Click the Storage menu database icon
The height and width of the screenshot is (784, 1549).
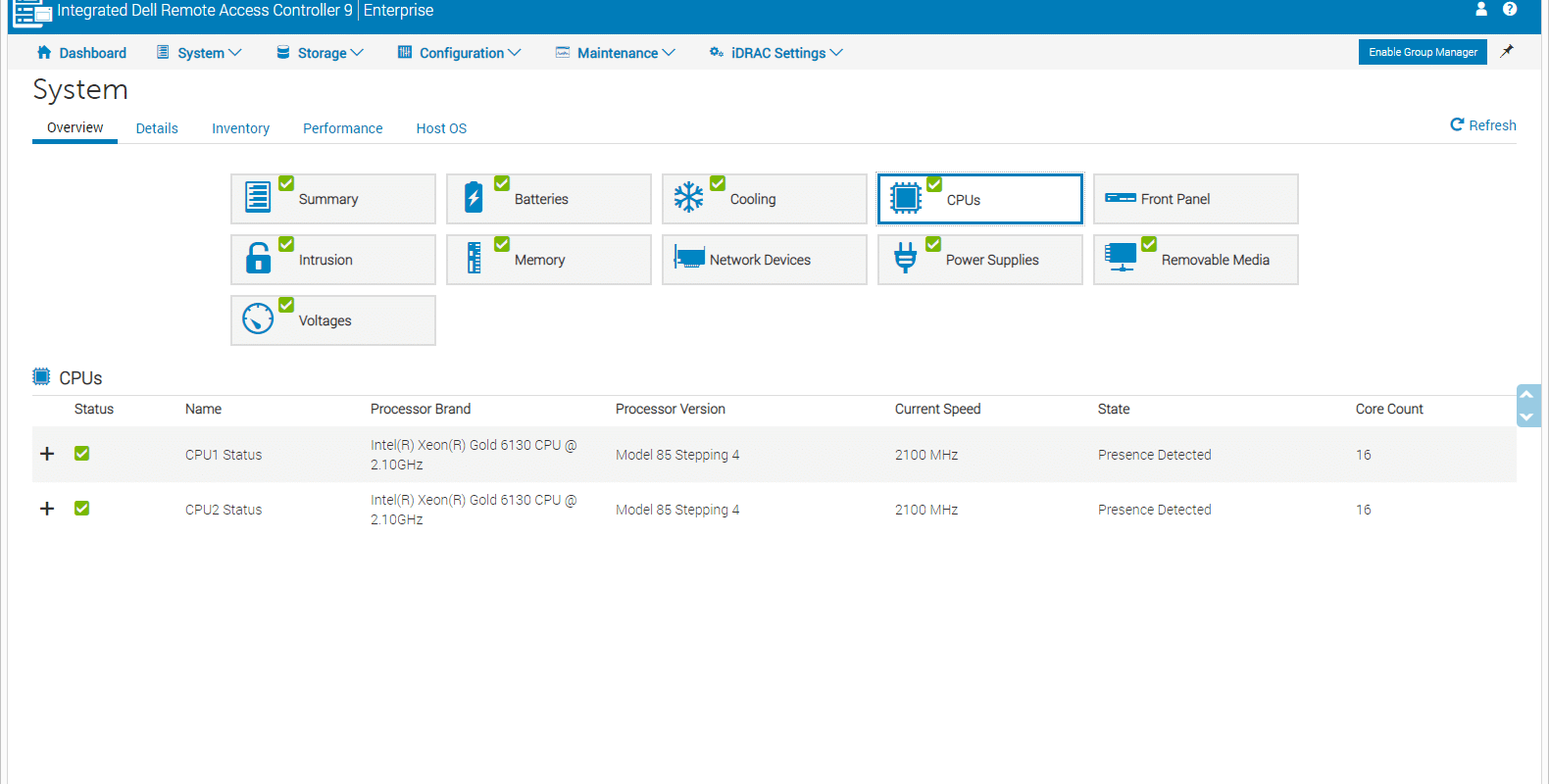(282, 52)
